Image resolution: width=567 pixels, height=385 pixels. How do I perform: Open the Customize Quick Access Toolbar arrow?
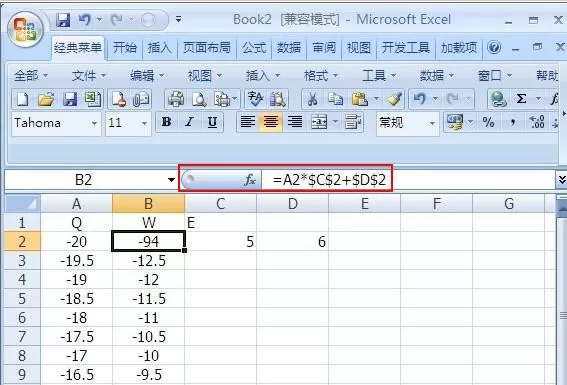point(178,20)
